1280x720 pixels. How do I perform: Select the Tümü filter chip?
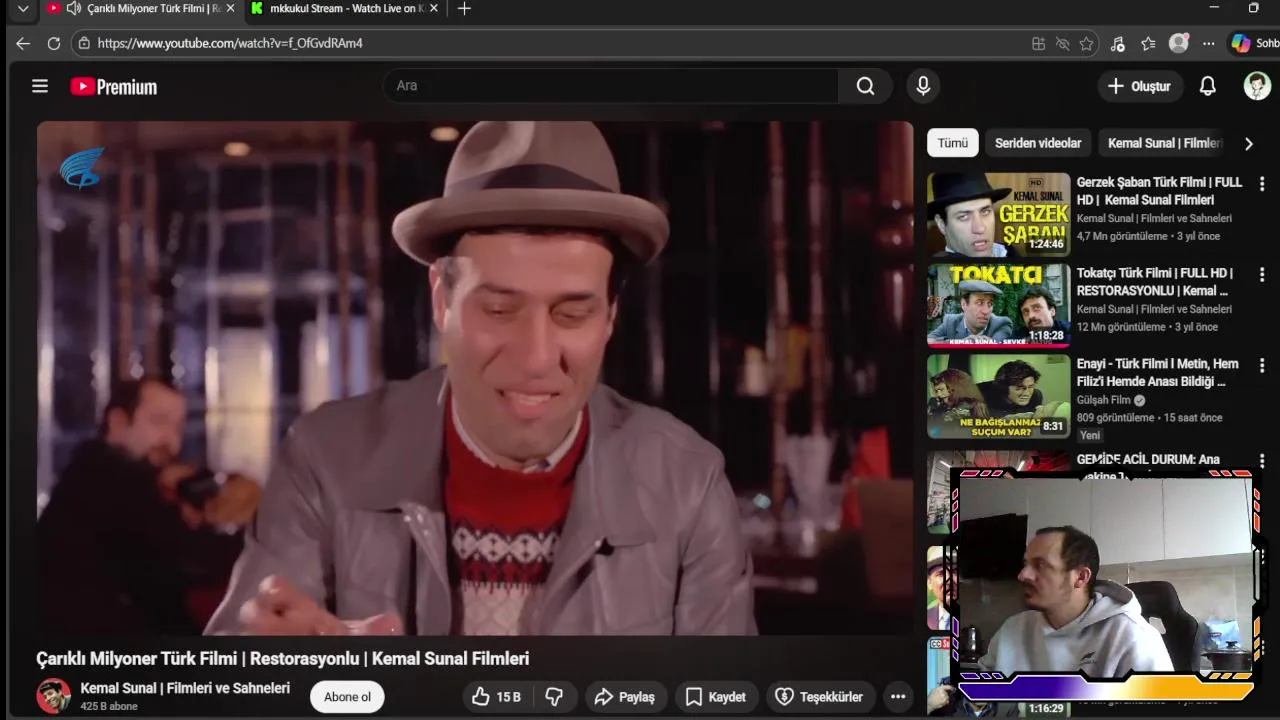click(x=952, y=143)
